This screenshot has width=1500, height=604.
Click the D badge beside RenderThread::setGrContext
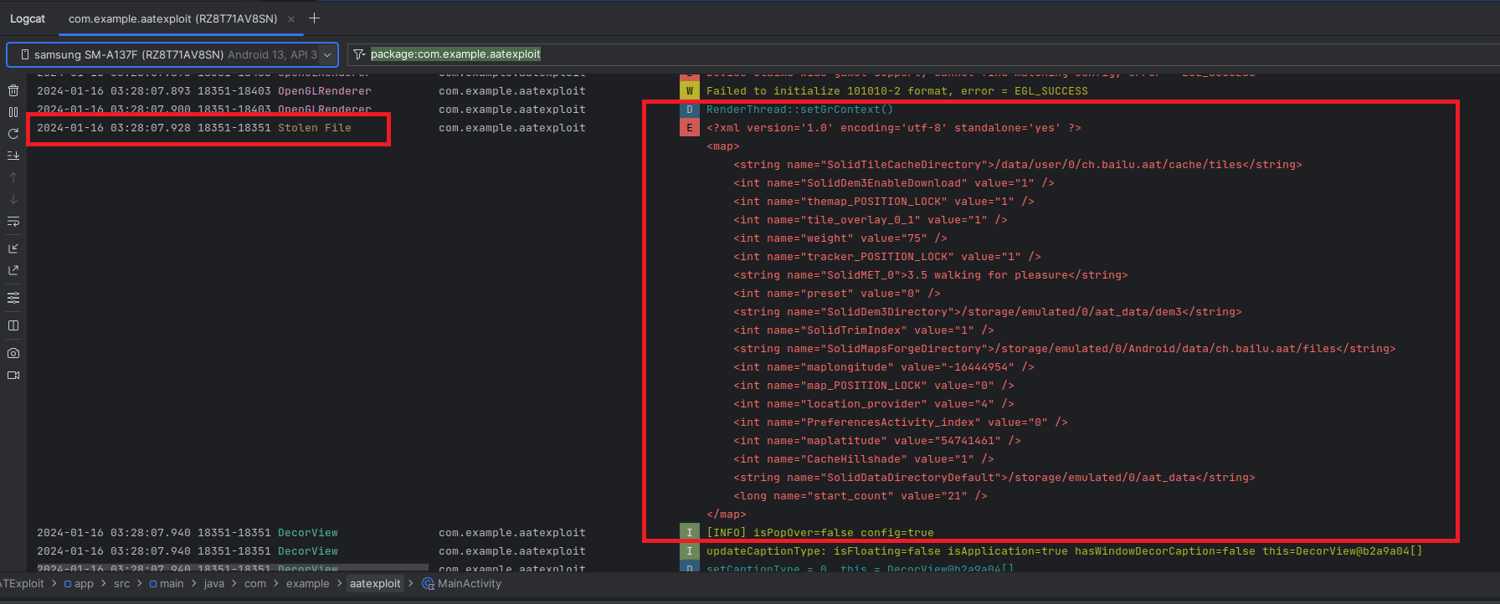pos(689,110)
